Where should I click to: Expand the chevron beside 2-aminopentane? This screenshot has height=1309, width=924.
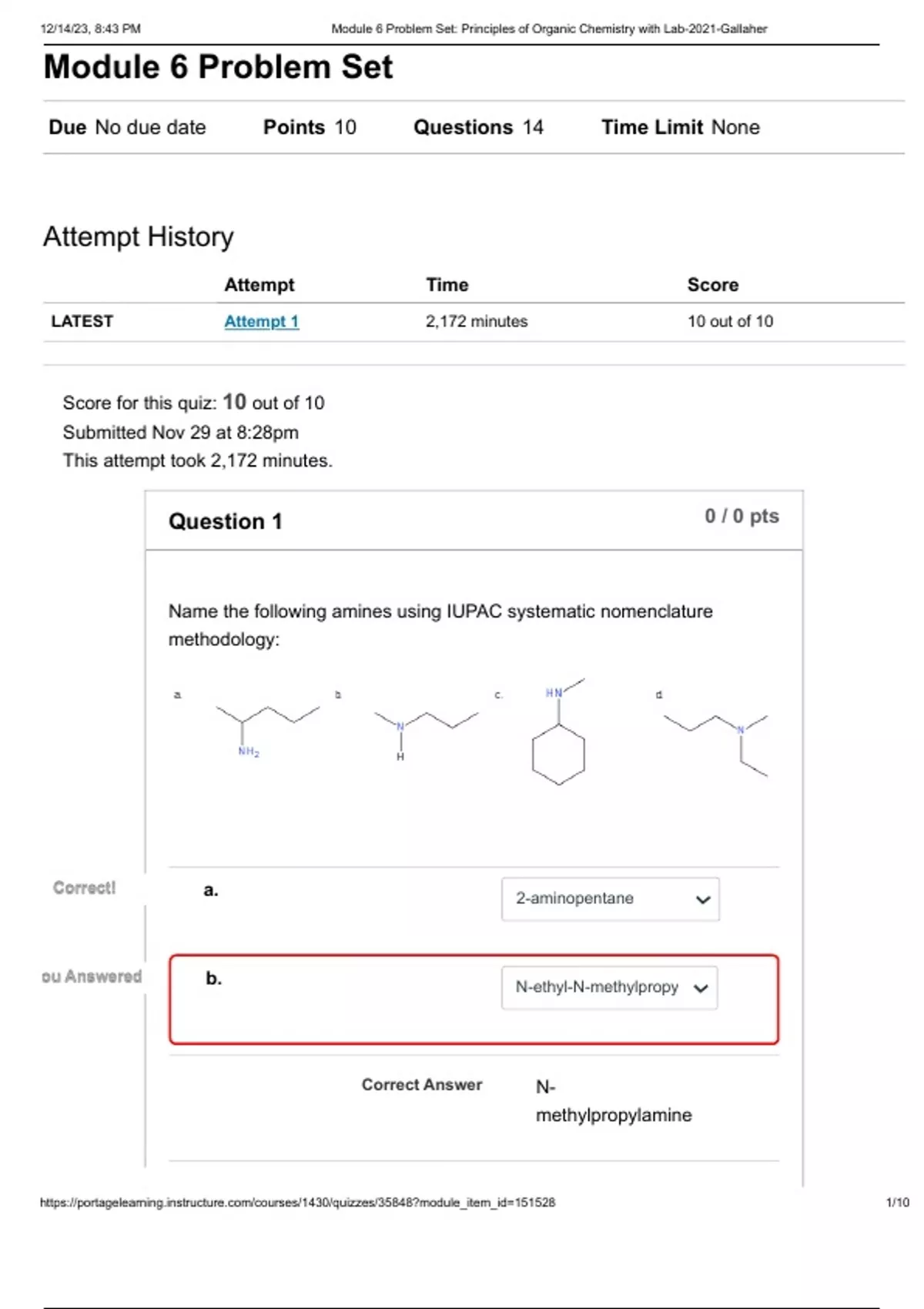[701, 899]
